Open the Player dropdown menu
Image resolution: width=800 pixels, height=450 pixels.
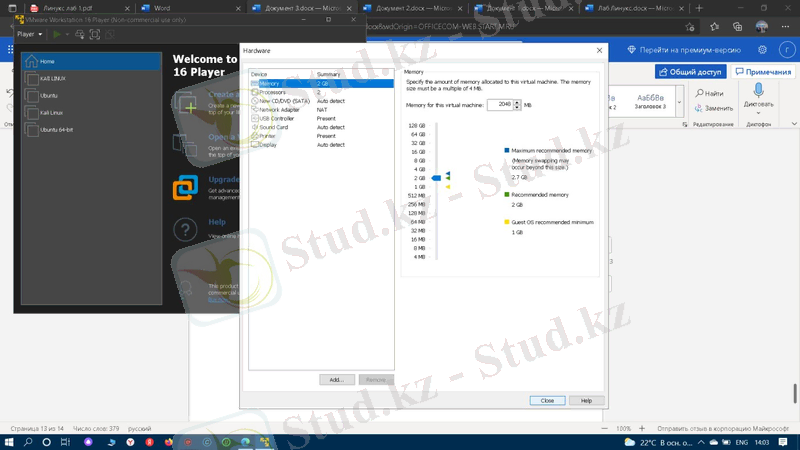29,34
